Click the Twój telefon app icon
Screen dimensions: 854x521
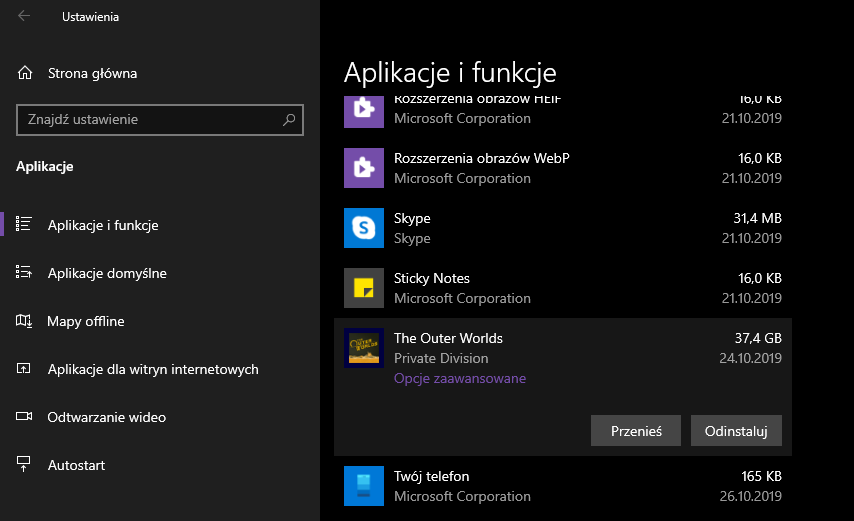[x=364, y=486]
